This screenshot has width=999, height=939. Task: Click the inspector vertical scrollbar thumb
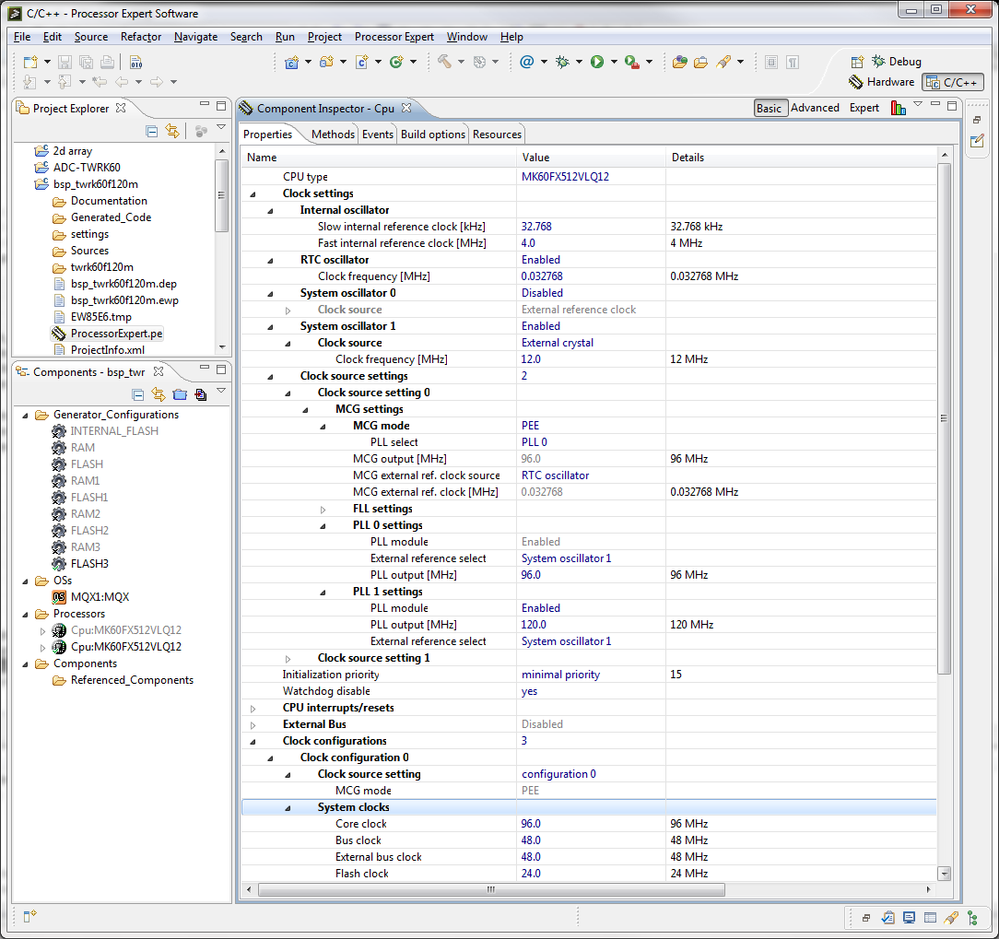click(944, 419)
